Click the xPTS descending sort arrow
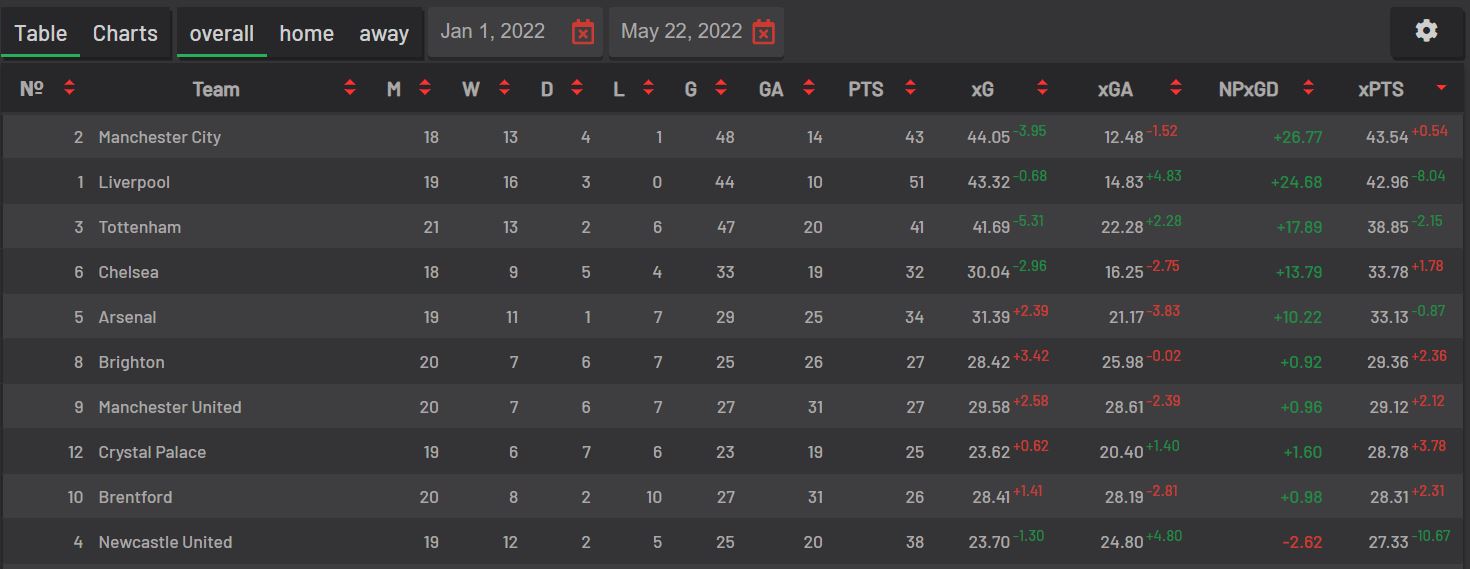The height and width of the screenshot is (569, 1470). [x=1441, y=89]
